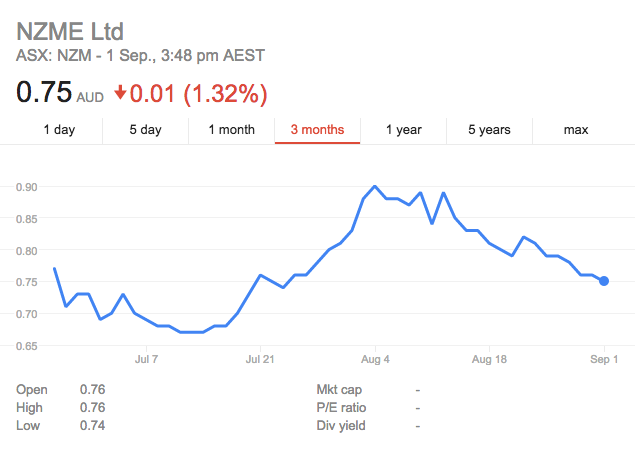The height and width of the screenshot is (454, 635).
Task: Click the Mkt cap label
Action: (x=339, y=390)
